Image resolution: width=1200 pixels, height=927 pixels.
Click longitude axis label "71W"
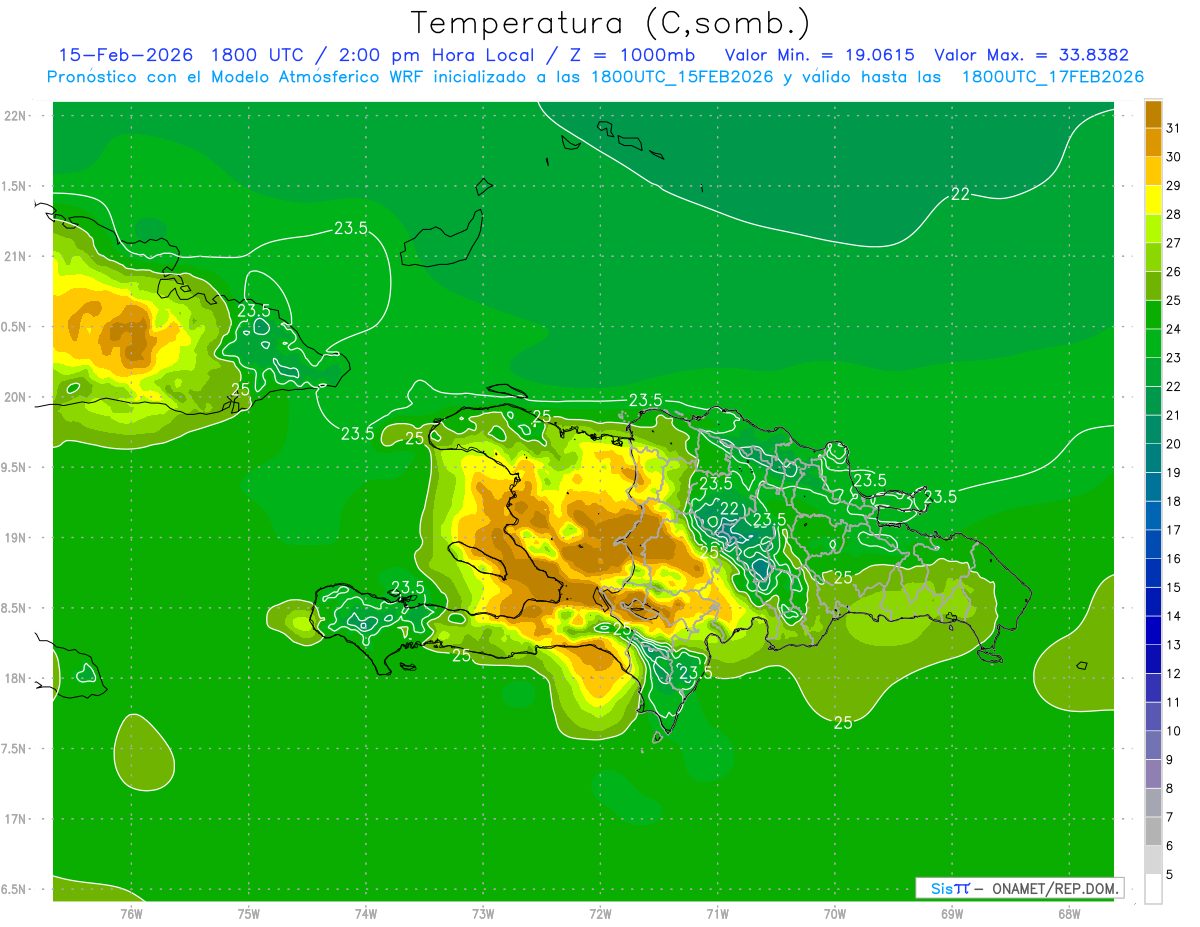point(717,913)
